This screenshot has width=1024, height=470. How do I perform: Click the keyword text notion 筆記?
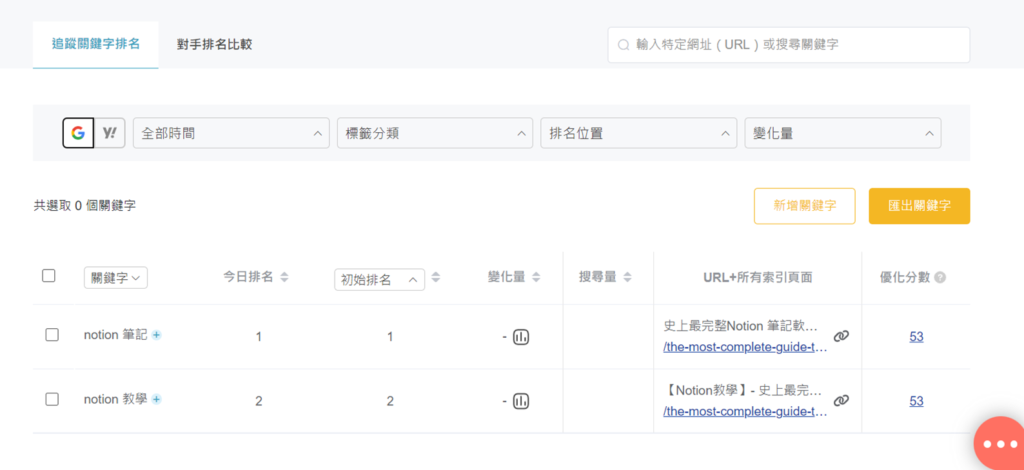coord(116,335)
